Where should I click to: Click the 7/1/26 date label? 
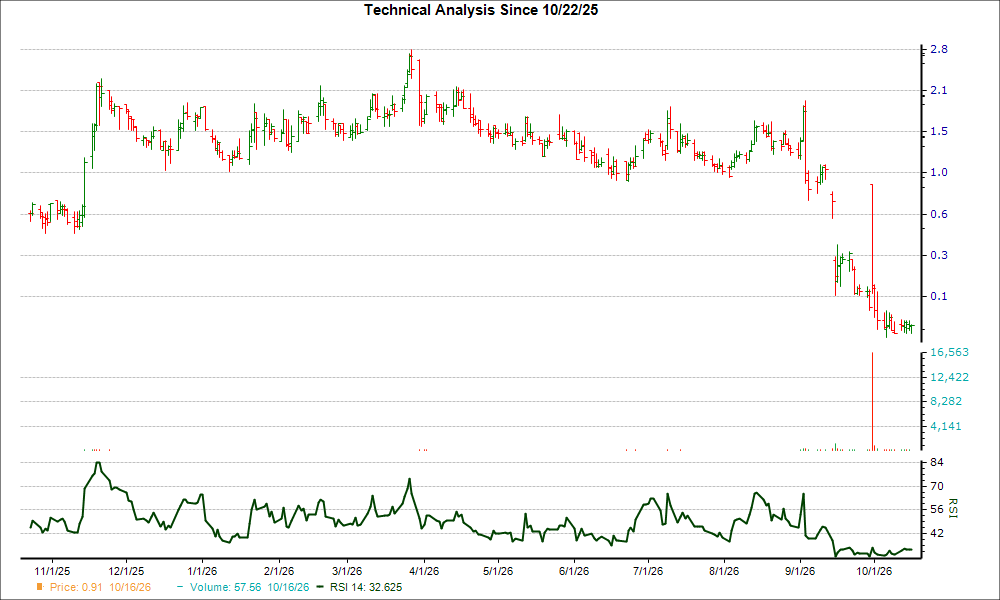(647, 571)
